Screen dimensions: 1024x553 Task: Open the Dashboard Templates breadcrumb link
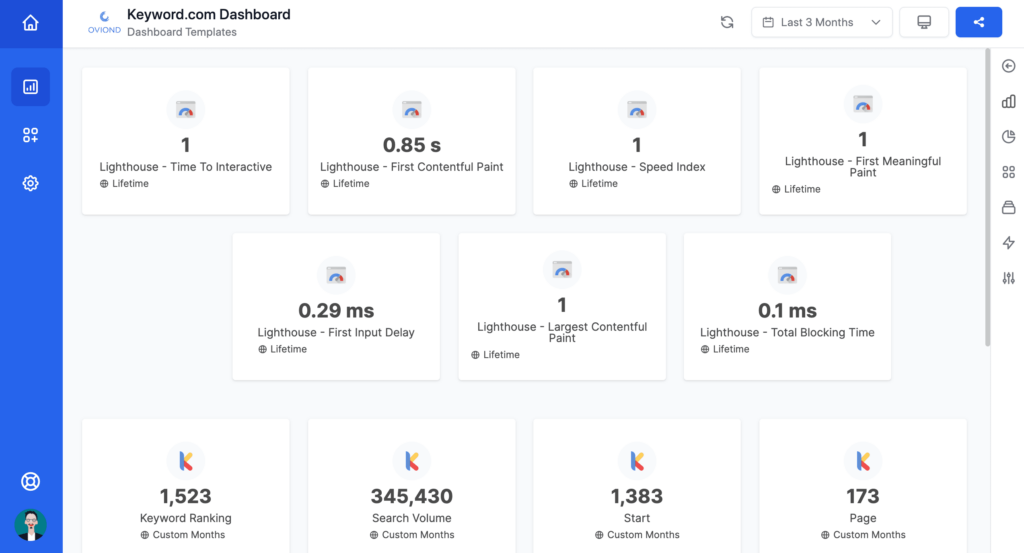tap(182, 32)
